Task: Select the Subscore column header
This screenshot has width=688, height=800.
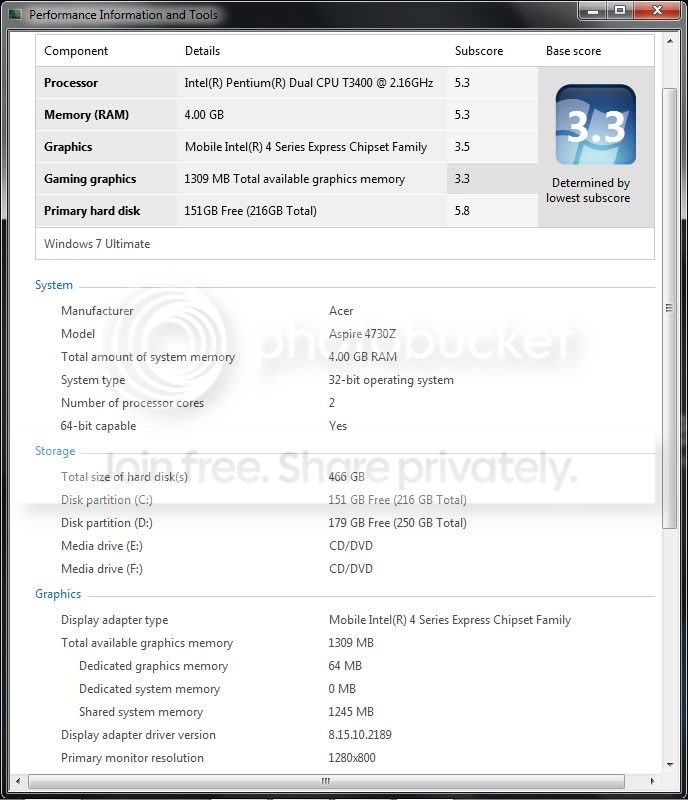Action: click(479, 51)
